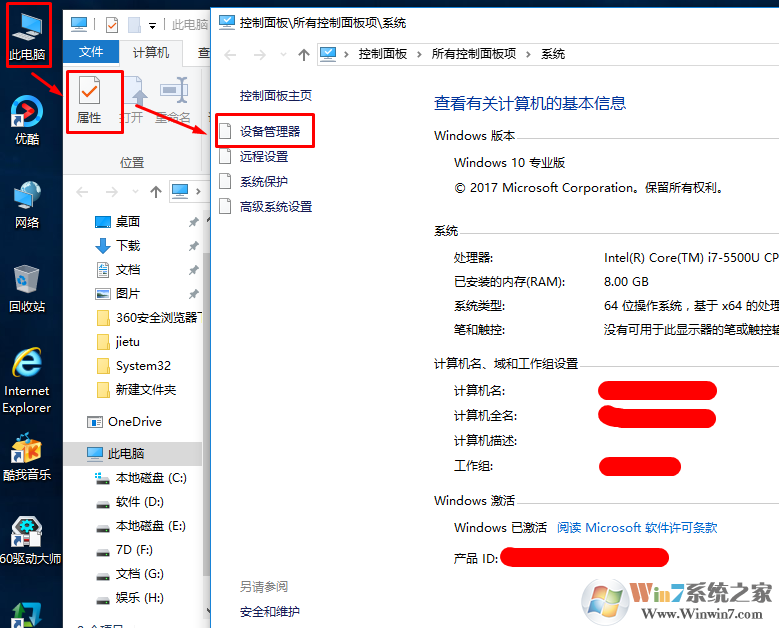Launch Internet Explorer from desktop
This screenshot has height=628, width=779.
(27, 381)
